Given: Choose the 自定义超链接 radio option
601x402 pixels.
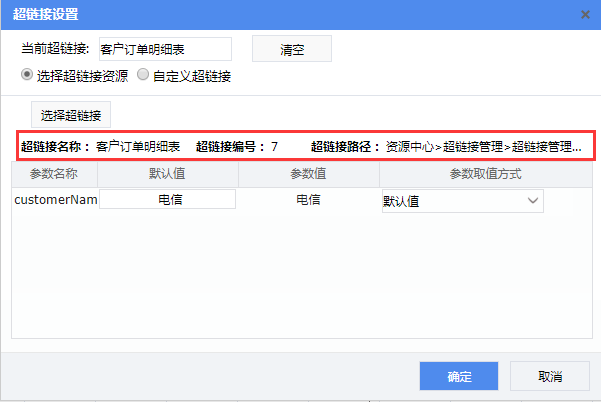Looking at the screenshot, I should click(x=143, y=75).
